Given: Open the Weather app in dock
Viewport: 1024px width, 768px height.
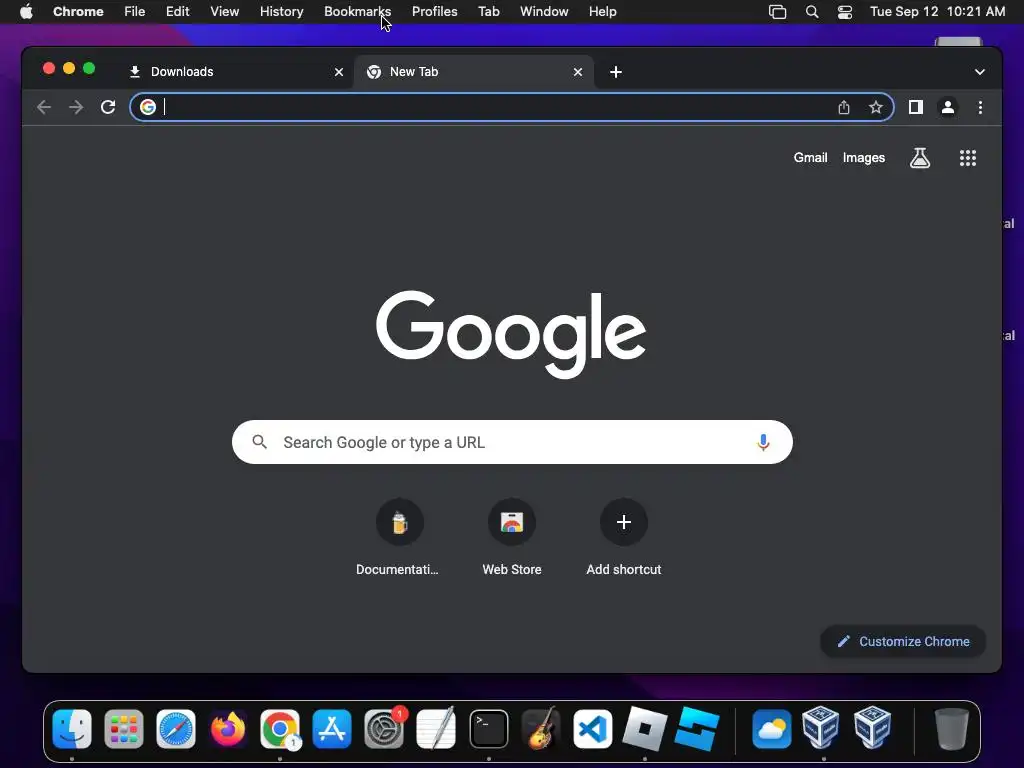Looking at the screenshot, I should 771,728.
